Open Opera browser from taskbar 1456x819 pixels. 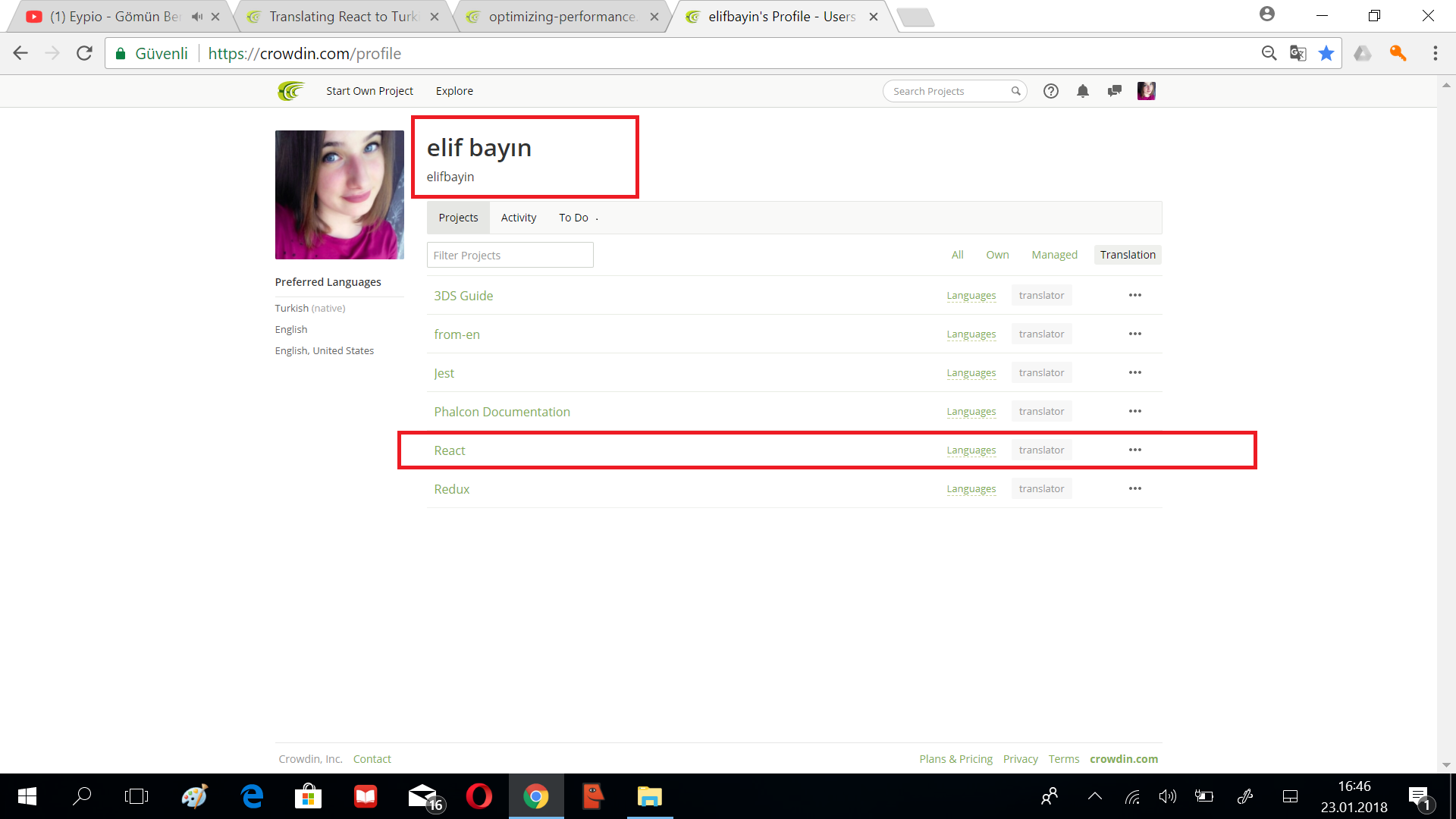click(x=479, y=796)
